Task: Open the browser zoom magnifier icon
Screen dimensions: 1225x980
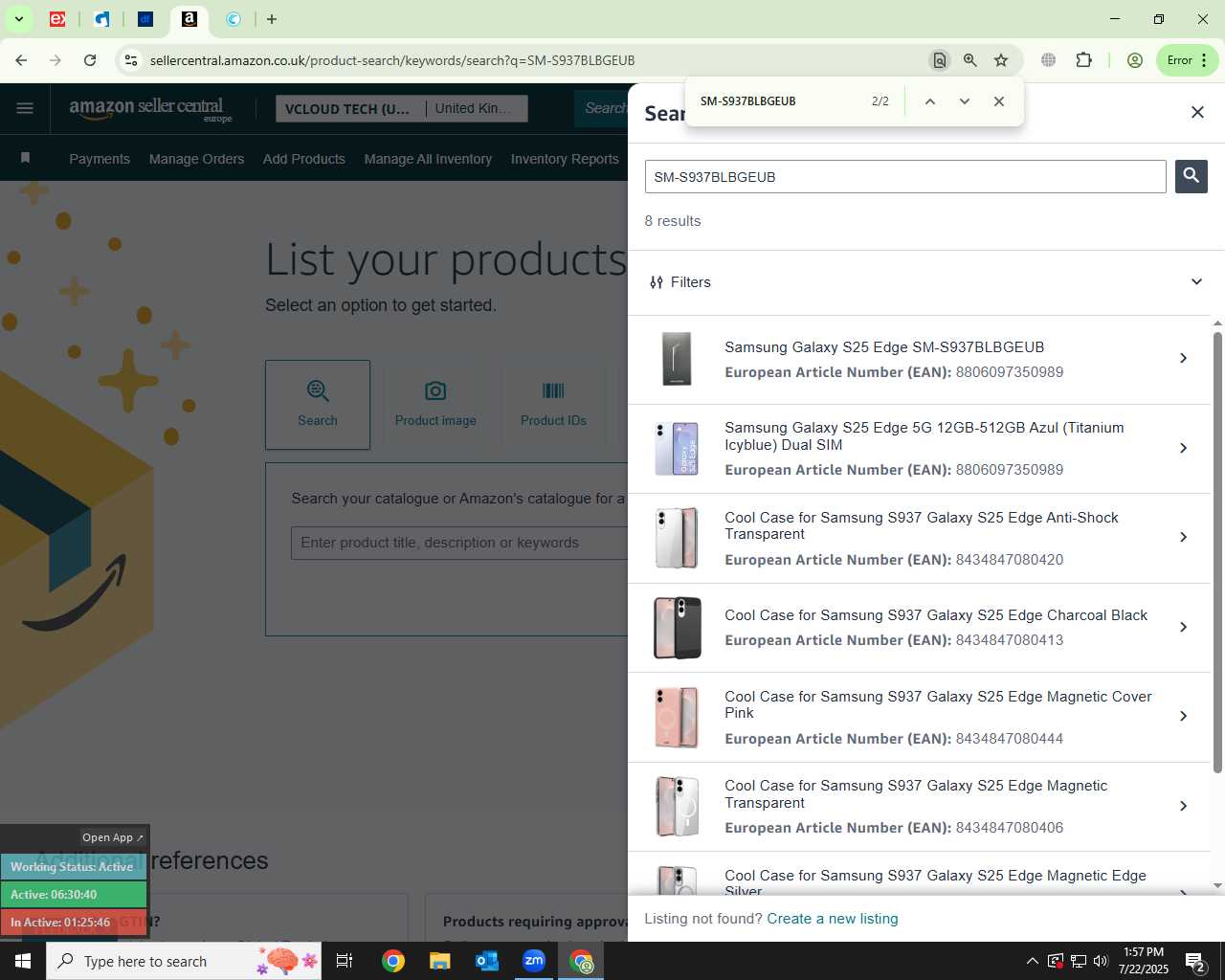Action: pyautogui.click(x=970, y=60)
